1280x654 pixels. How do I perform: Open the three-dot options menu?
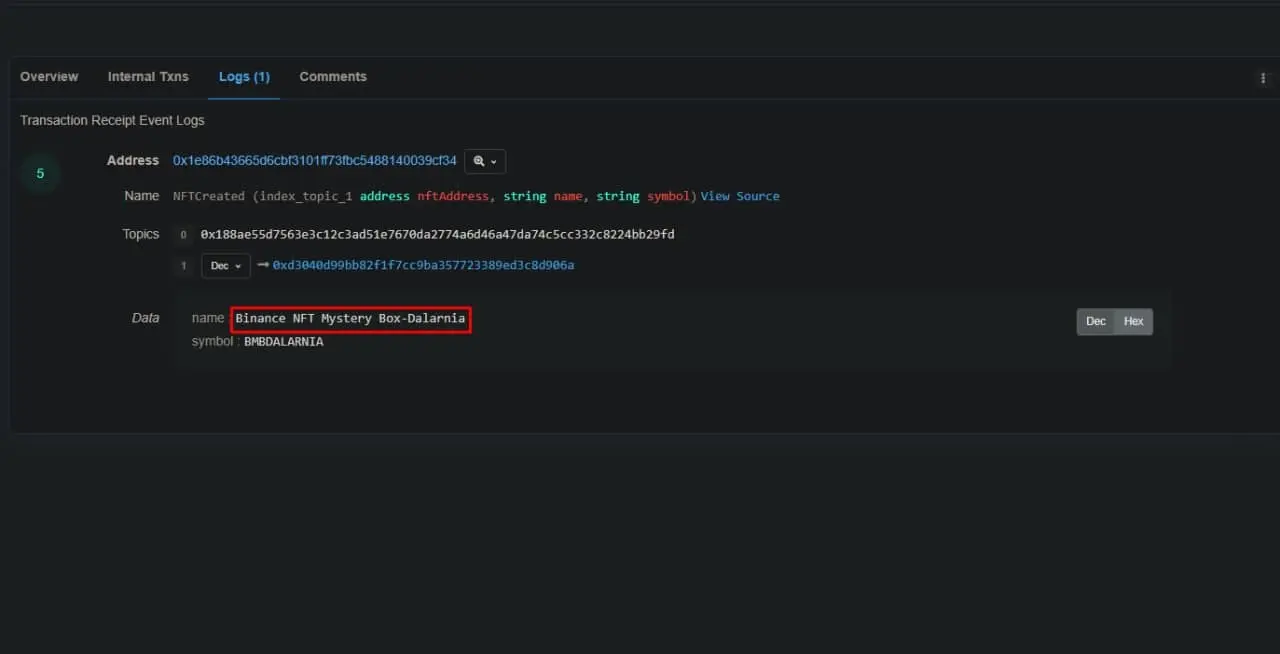[1263, 78]
